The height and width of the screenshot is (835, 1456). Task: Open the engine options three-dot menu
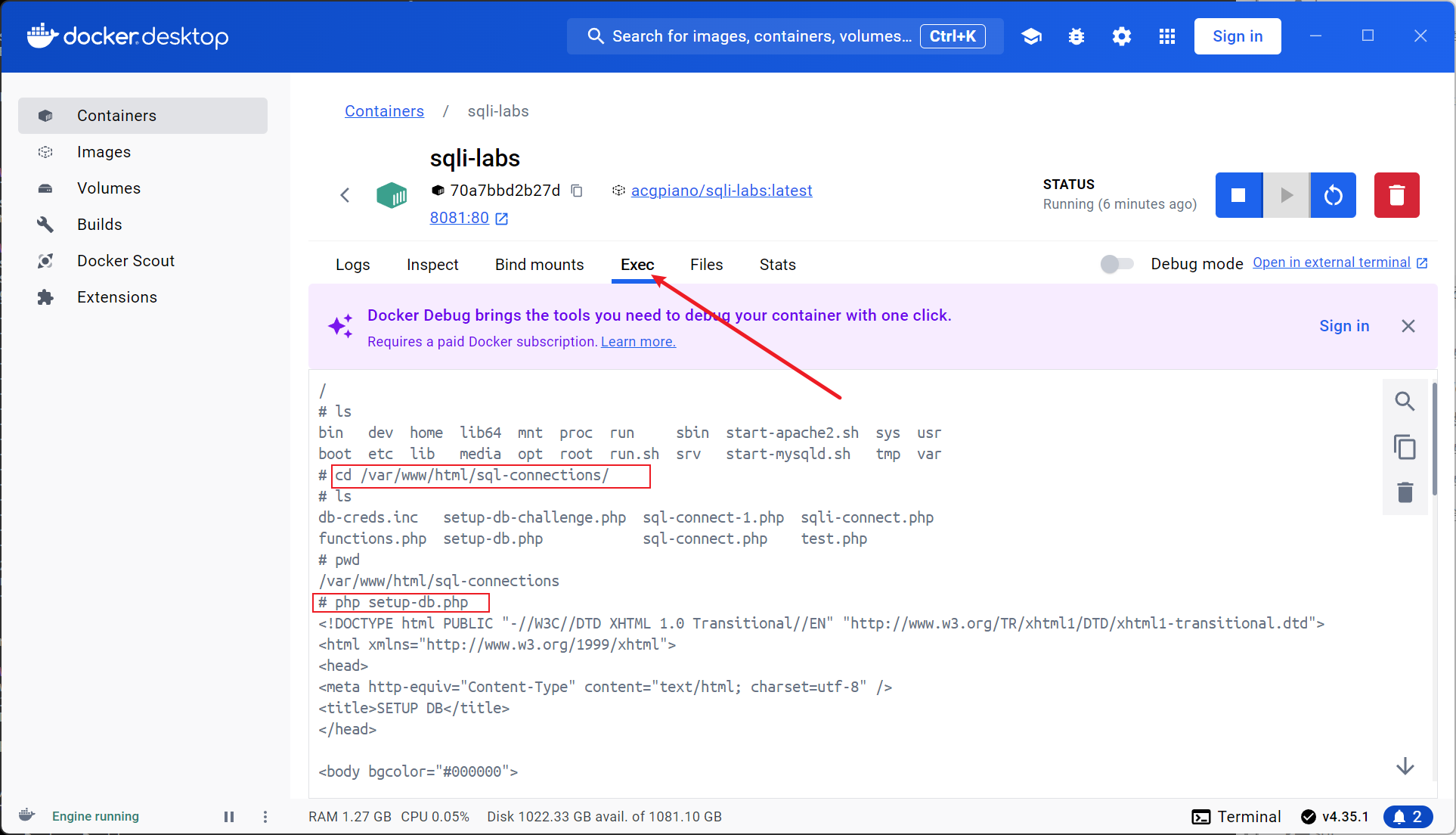click(x=265, y=817)
